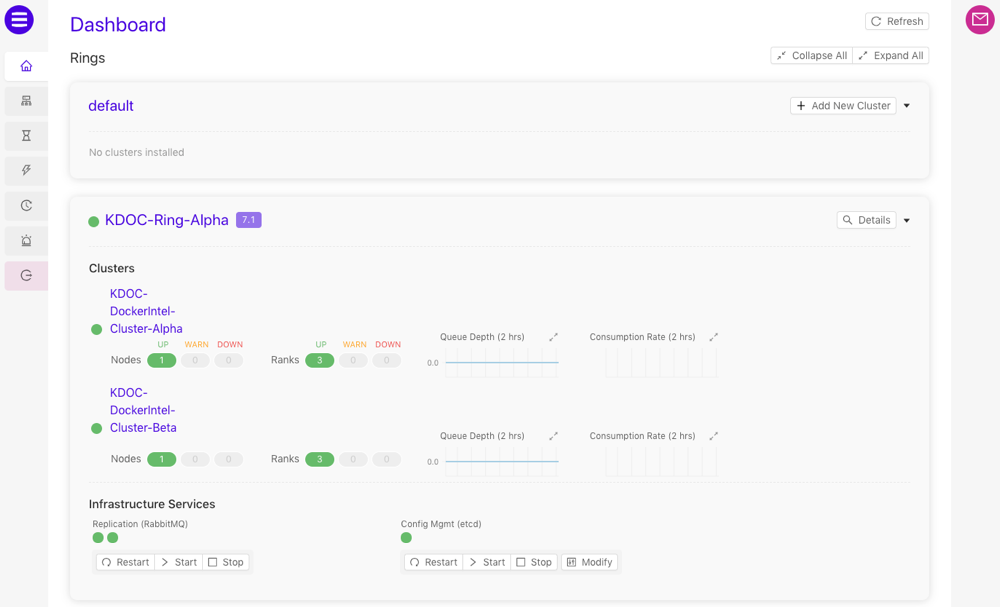
Task: Open the lightning bolt sidebar icon
Action: click(25, 170)
